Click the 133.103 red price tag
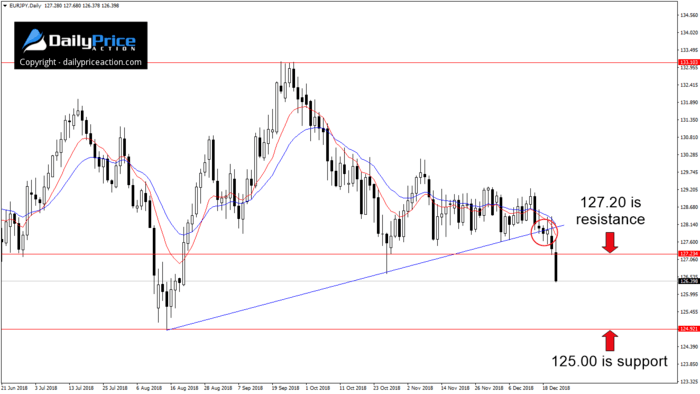Viewport: 700px width, 394px height. [688, 62]
